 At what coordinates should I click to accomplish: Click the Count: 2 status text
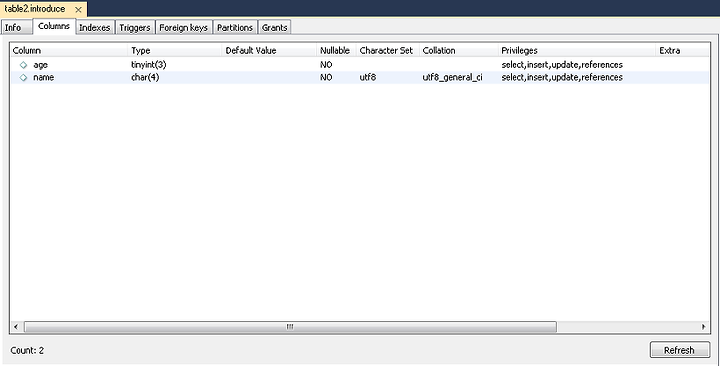click(27, 350)
